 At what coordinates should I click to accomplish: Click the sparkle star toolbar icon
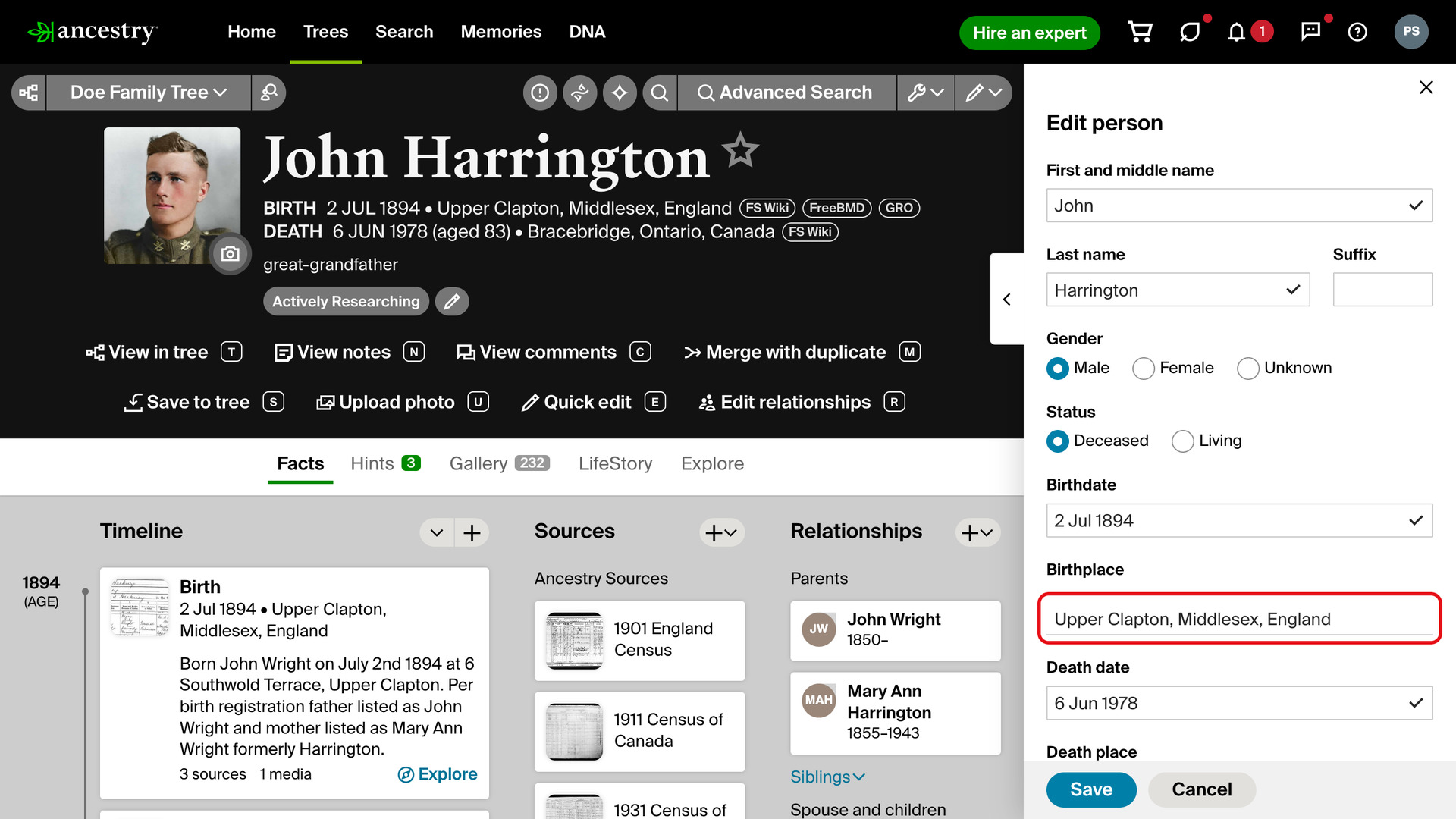620,93
